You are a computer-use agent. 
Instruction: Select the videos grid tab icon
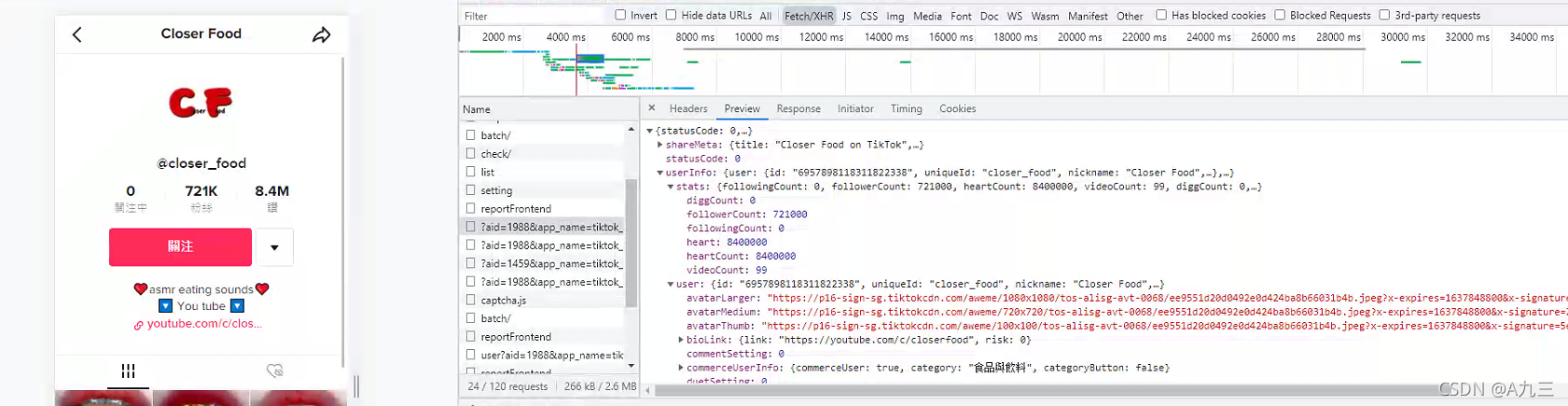[x=128, y=371]
